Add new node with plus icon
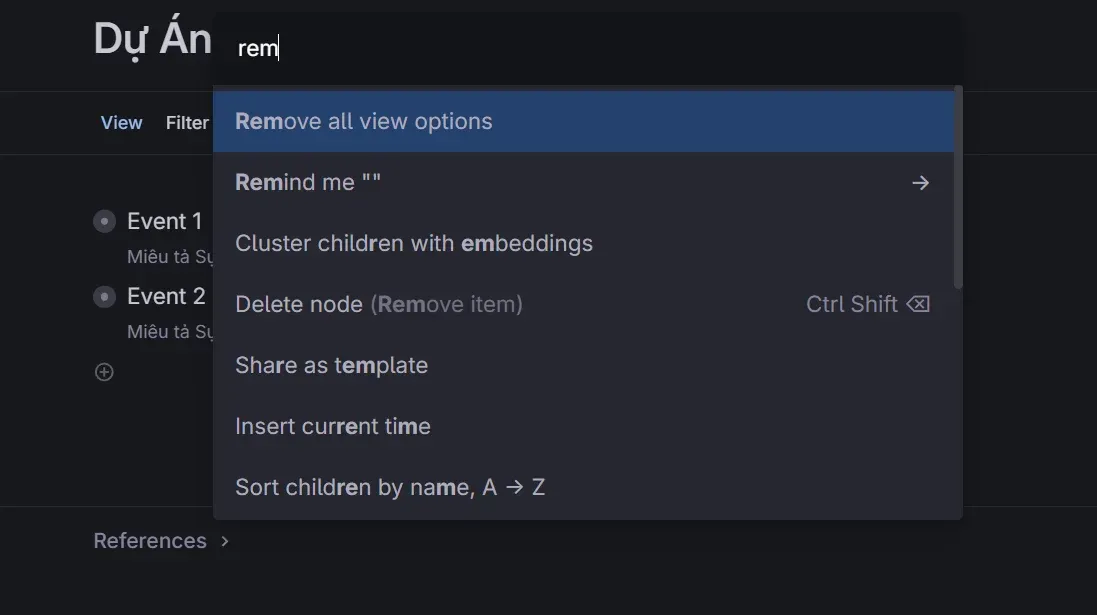The image size is (1097, 615). point(104,372)
